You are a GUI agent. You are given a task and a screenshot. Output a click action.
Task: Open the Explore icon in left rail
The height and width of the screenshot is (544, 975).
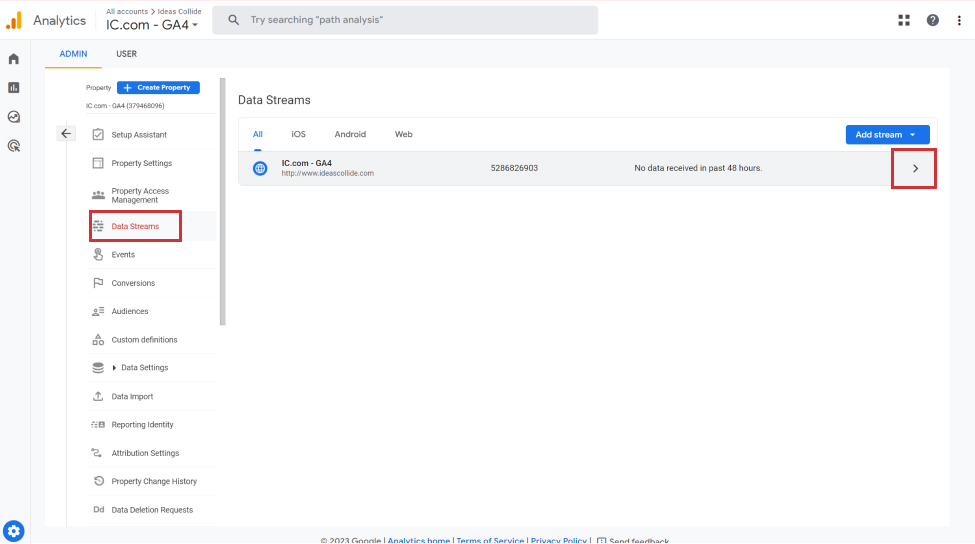point(14,117)
